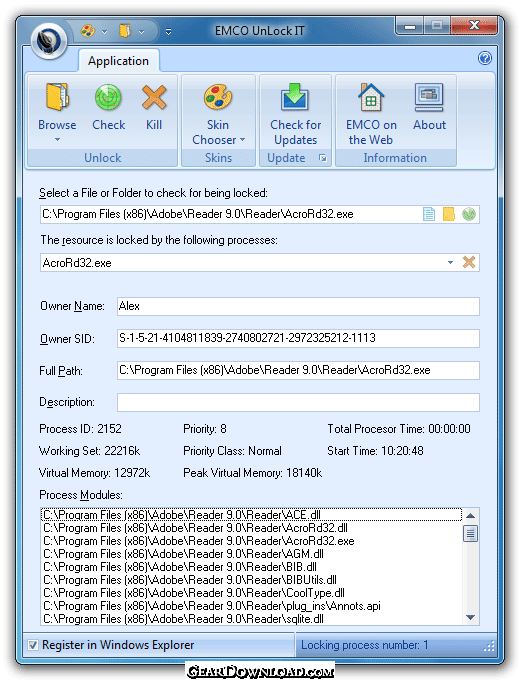520x680 pixels.
Task: Expand the Update group dialog launcher
Action: (x=323, y=158)
